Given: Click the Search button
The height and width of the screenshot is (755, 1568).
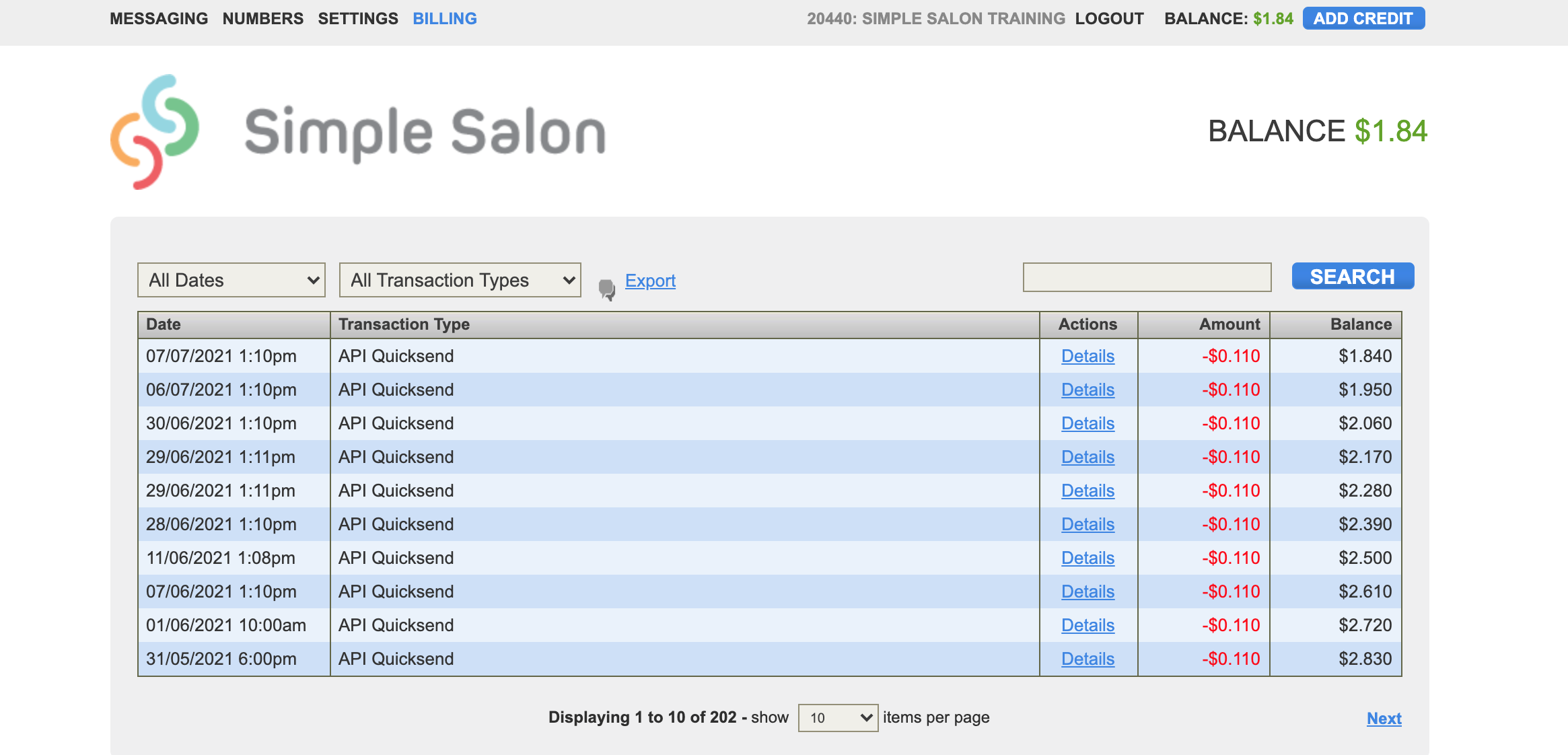Looking at the screenshot, I should point(1353,276).
